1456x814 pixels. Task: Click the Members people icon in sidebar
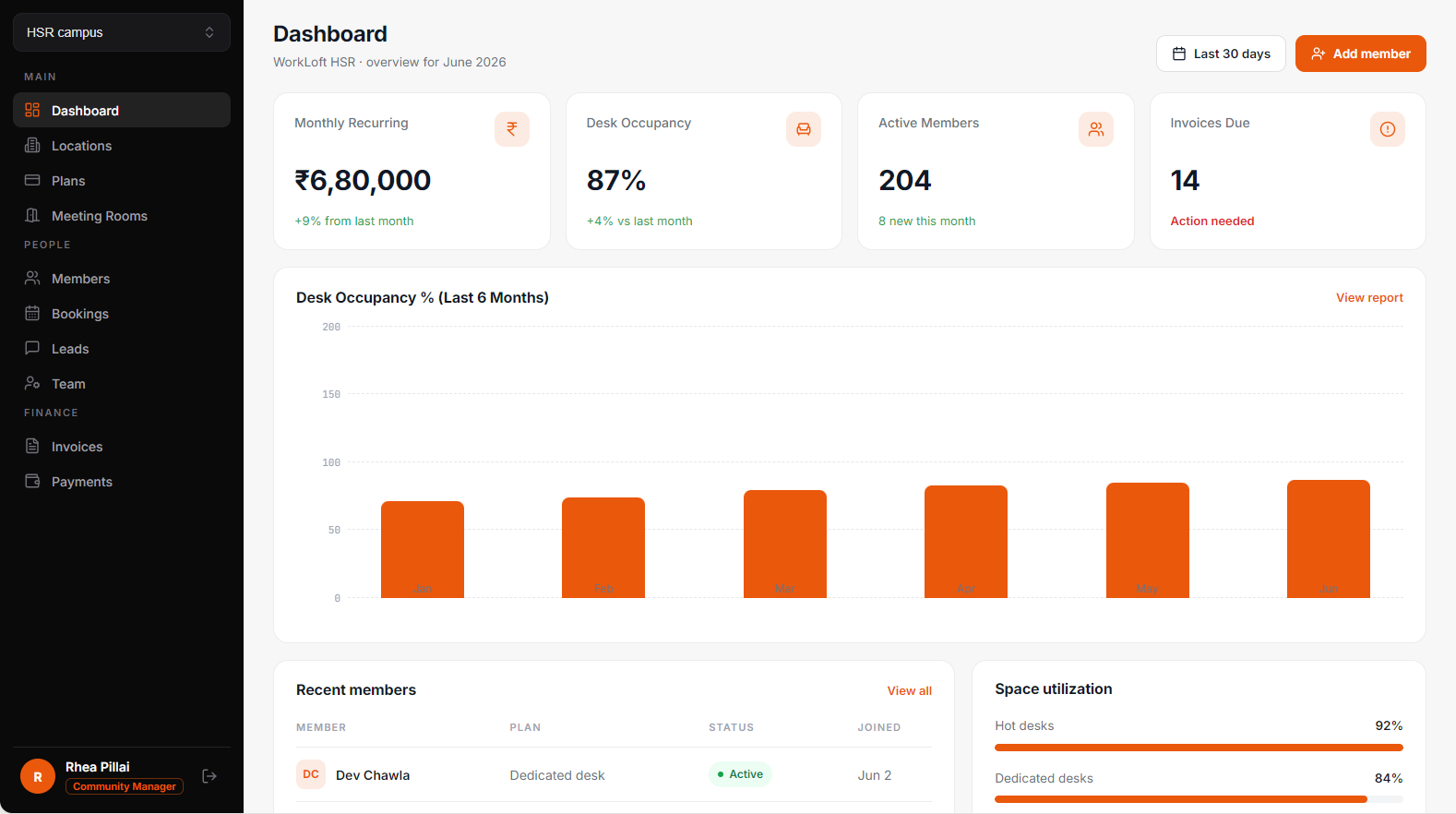point(32,278)
